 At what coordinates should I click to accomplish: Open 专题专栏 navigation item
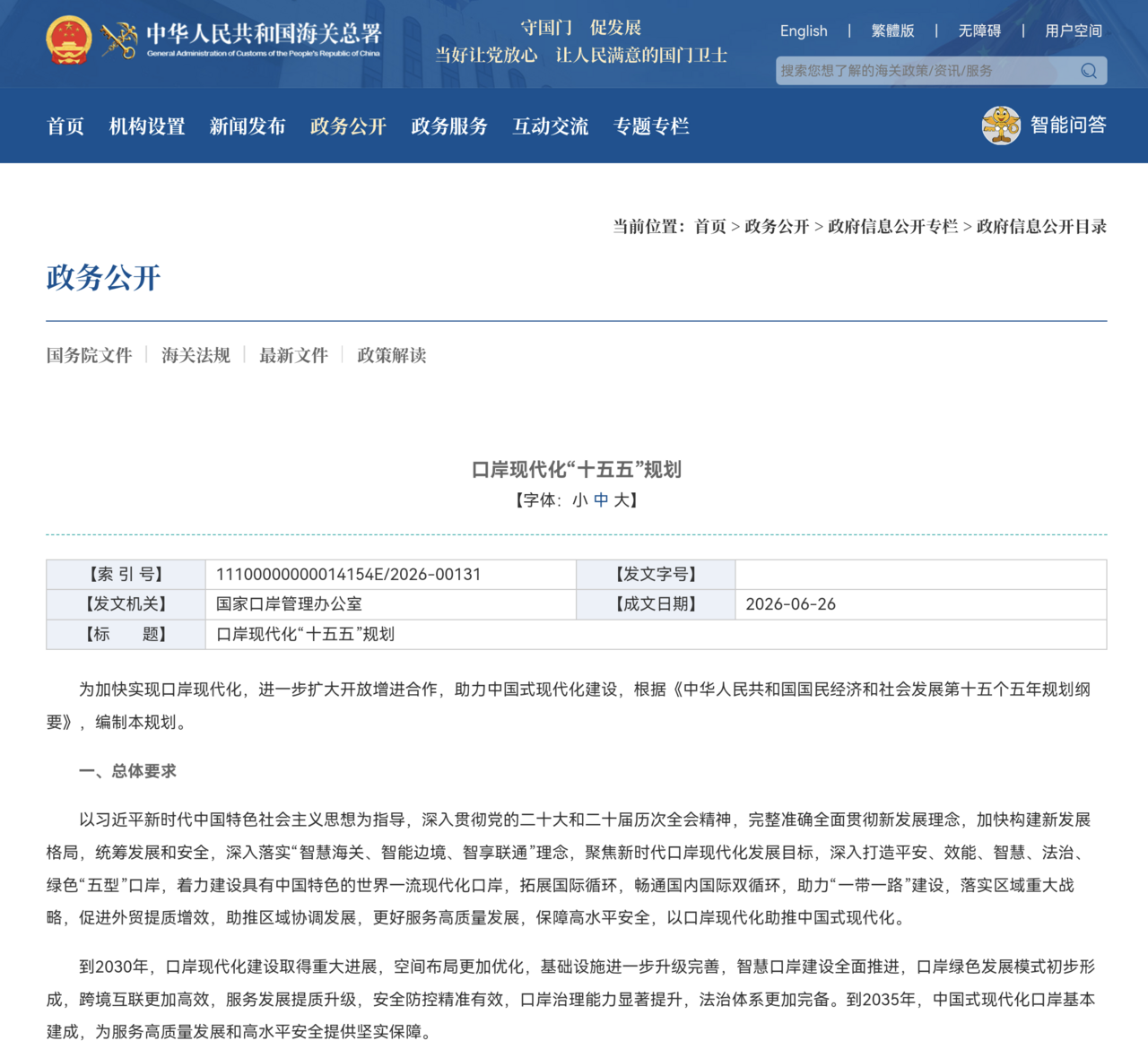651,126
